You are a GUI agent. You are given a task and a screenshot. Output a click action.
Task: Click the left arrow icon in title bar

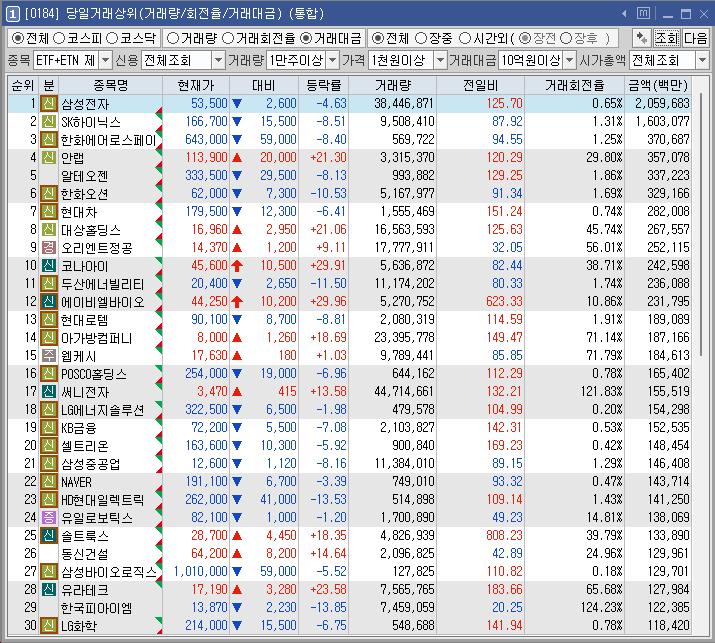coord(624,14)
